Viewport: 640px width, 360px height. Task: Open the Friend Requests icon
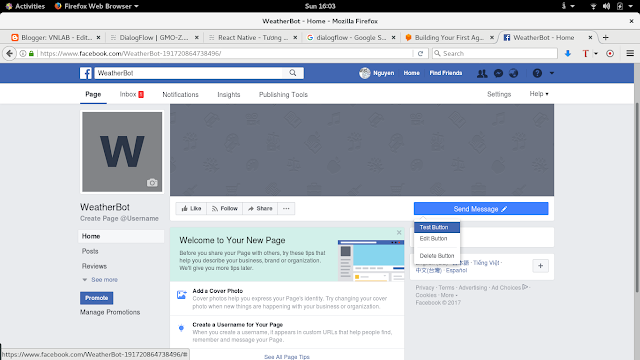click(482, 73)
